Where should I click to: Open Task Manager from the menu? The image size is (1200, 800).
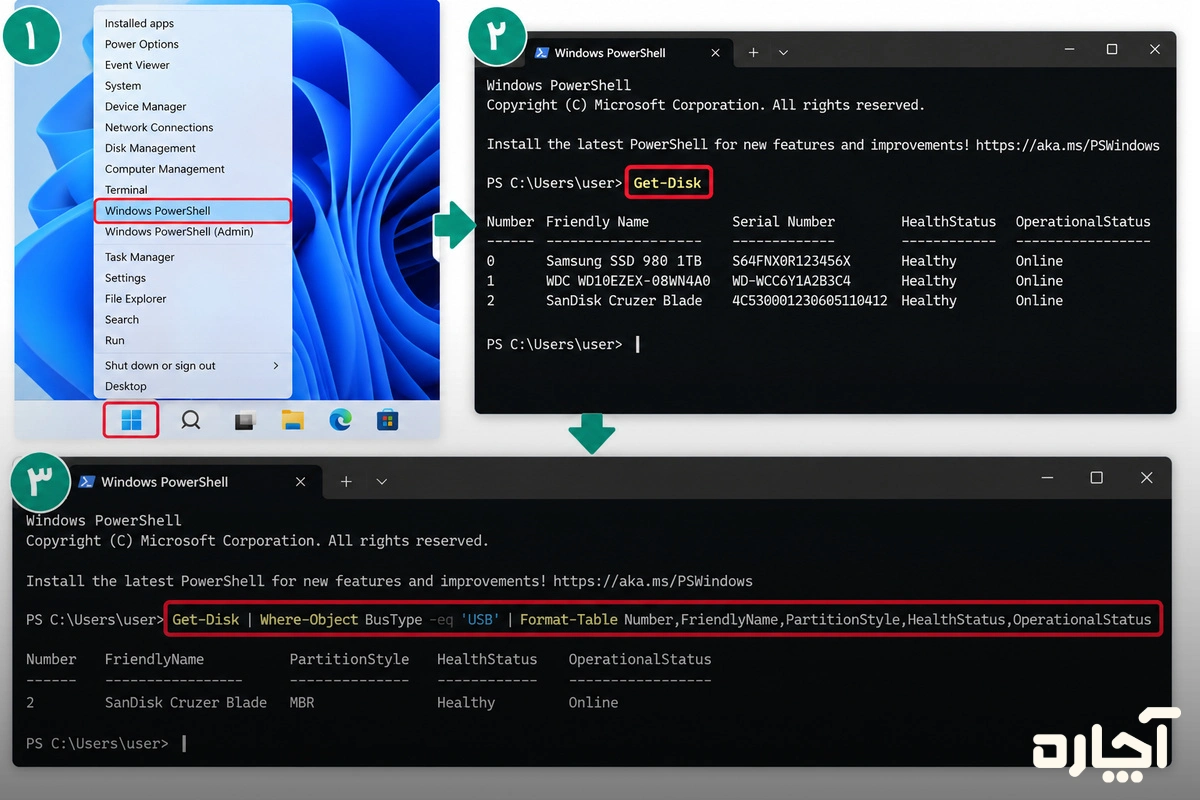click(140, 257)
